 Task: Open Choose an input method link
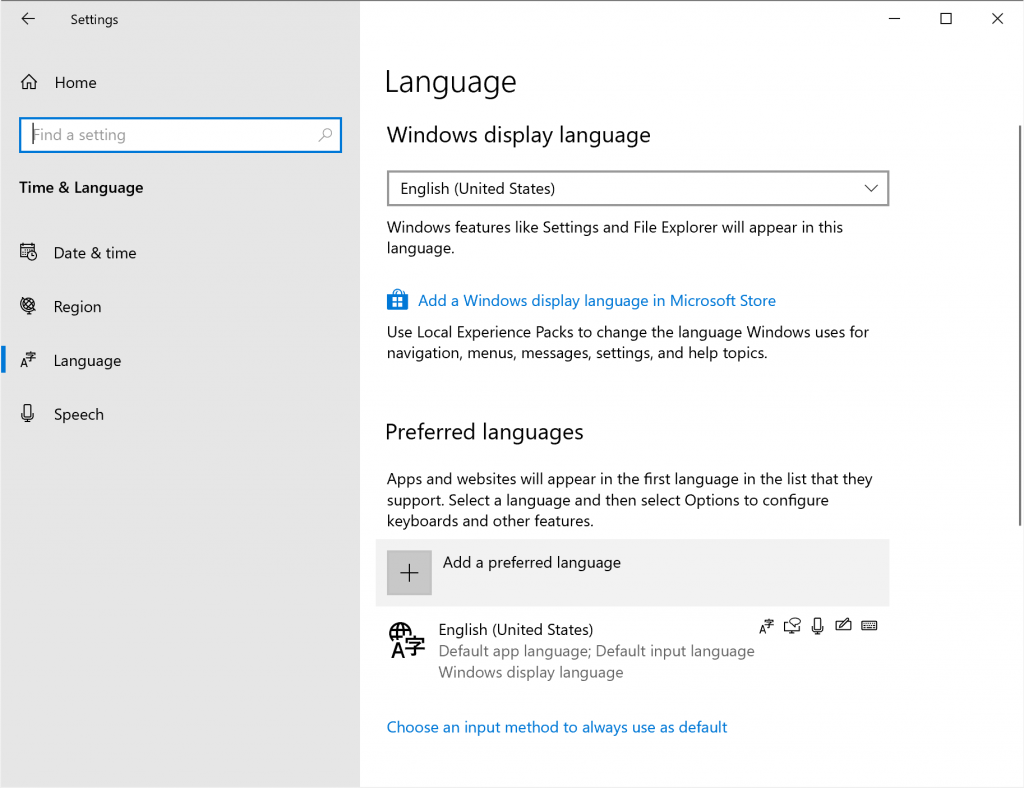pyautogui.click(x=556, y=727)
